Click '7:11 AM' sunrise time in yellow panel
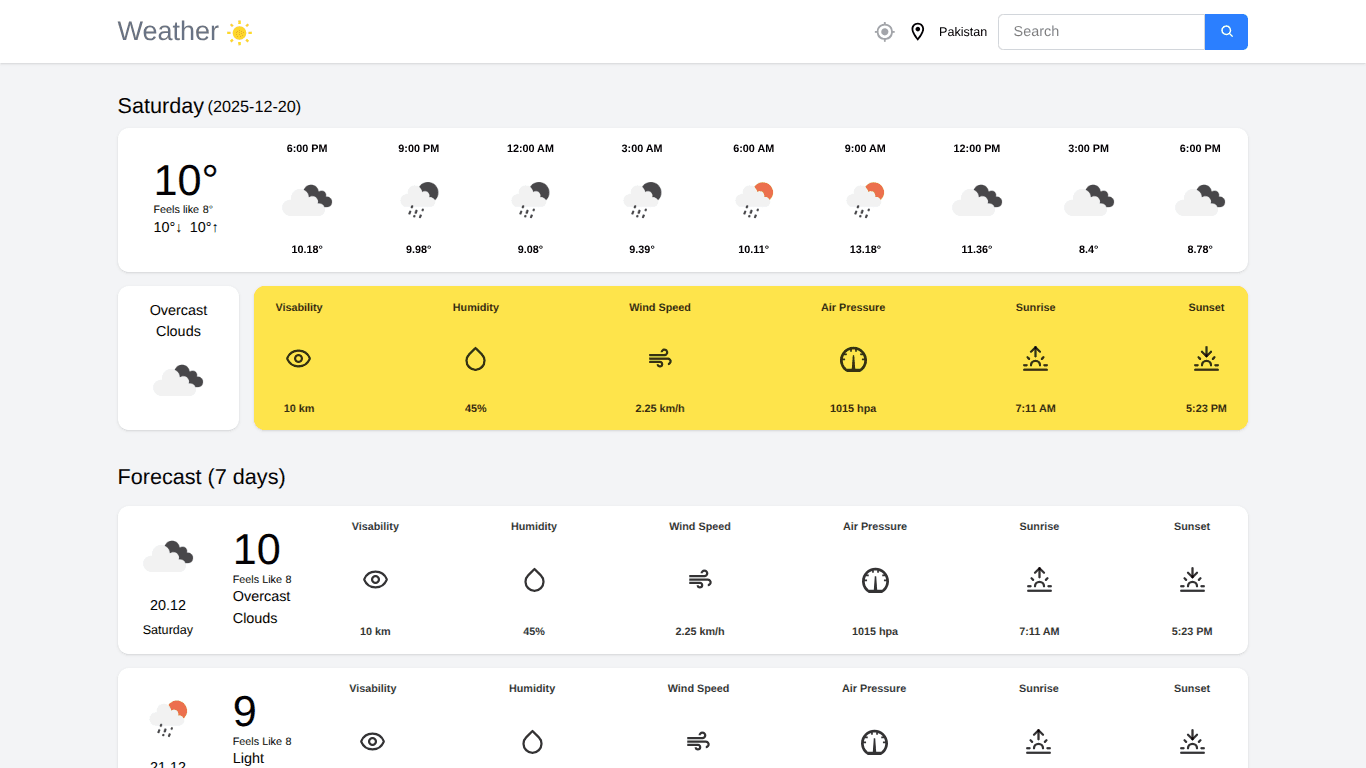The height and width of the screenshot is (768, 1366). 1035,408
